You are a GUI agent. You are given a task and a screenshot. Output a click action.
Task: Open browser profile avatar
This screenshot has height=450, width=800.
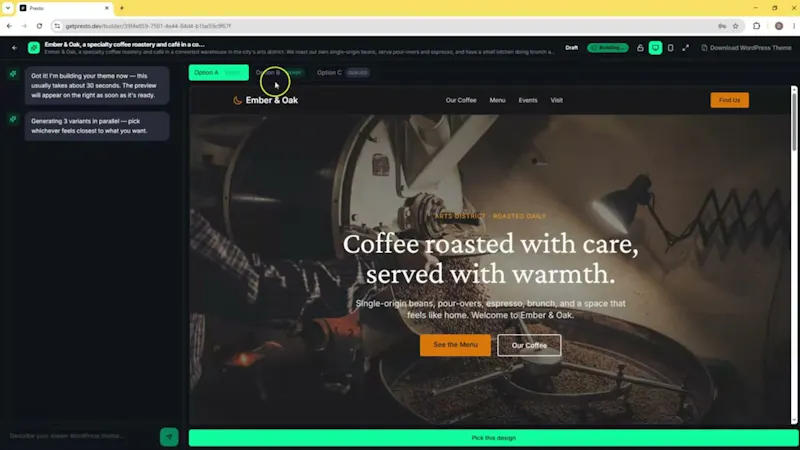tap(779, 26)
